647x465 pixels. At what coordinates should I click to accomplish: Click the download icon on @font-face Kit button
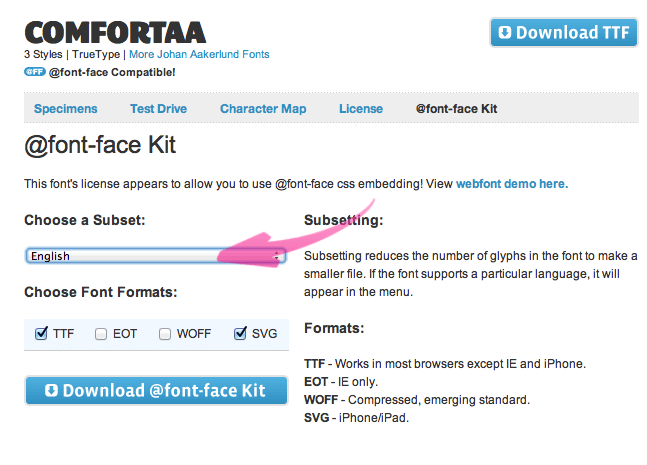[52, 390]
